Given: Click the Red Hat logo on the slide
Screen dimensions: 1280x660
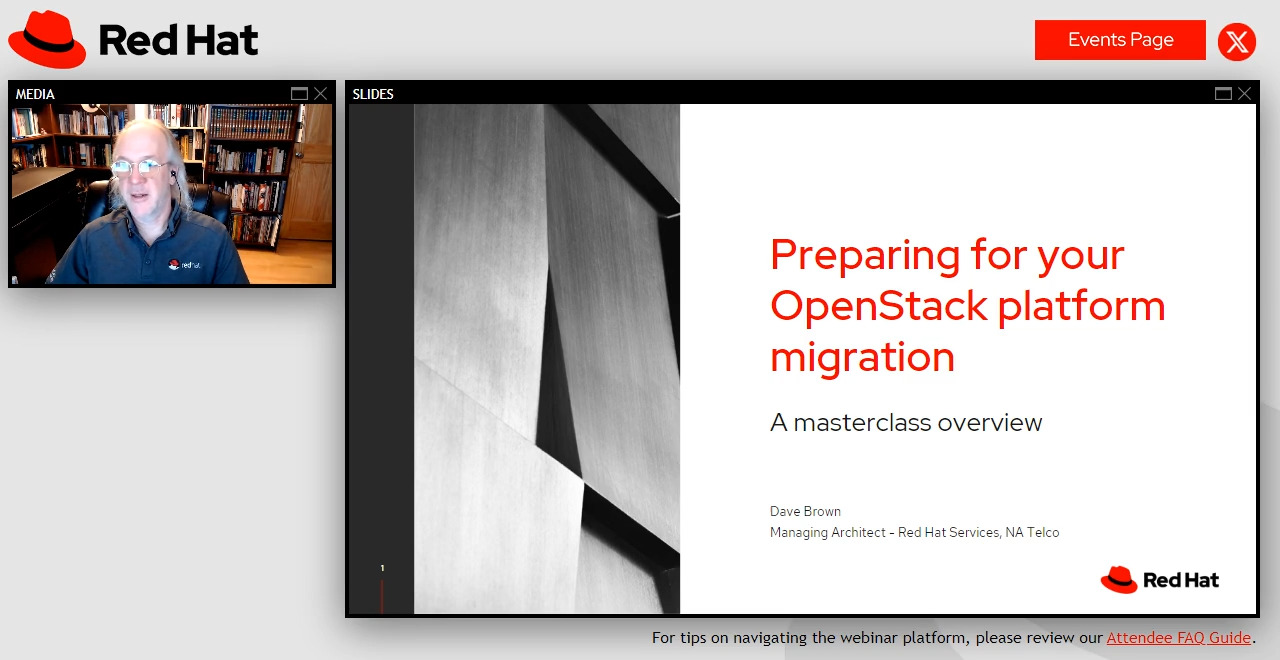Looking at the screenshot, I should point(1160,580).
